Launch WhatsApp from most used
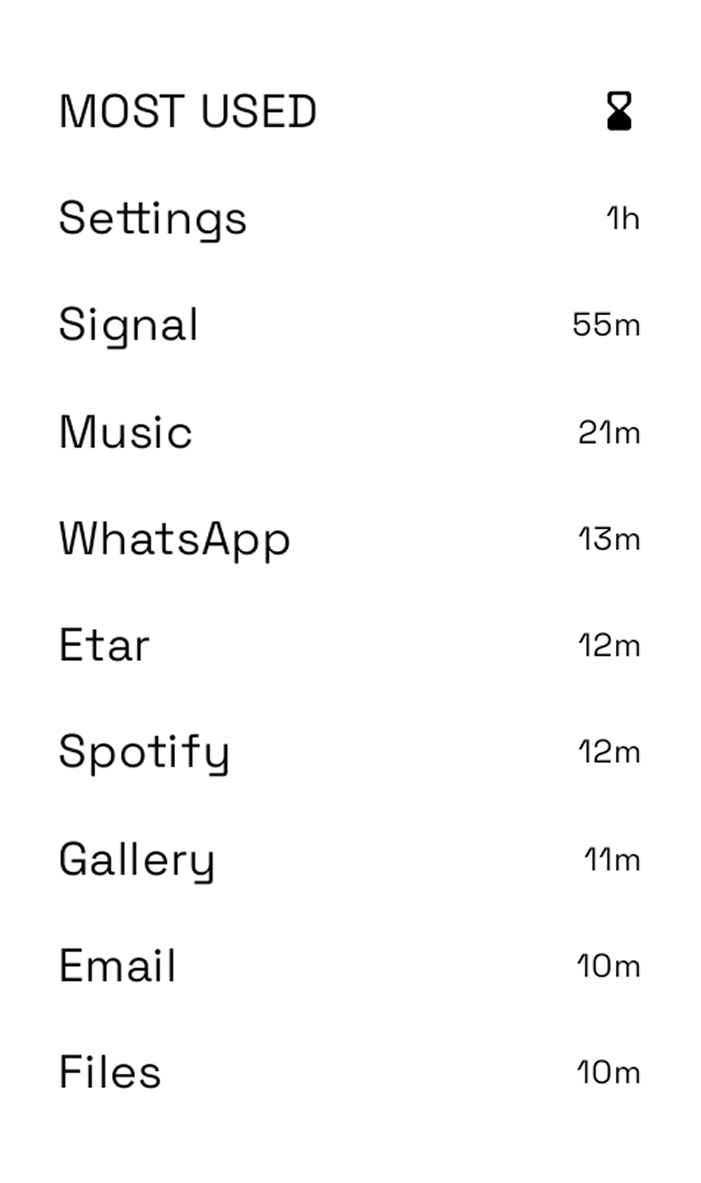The image size is (701, 1183). pos(174,539)
